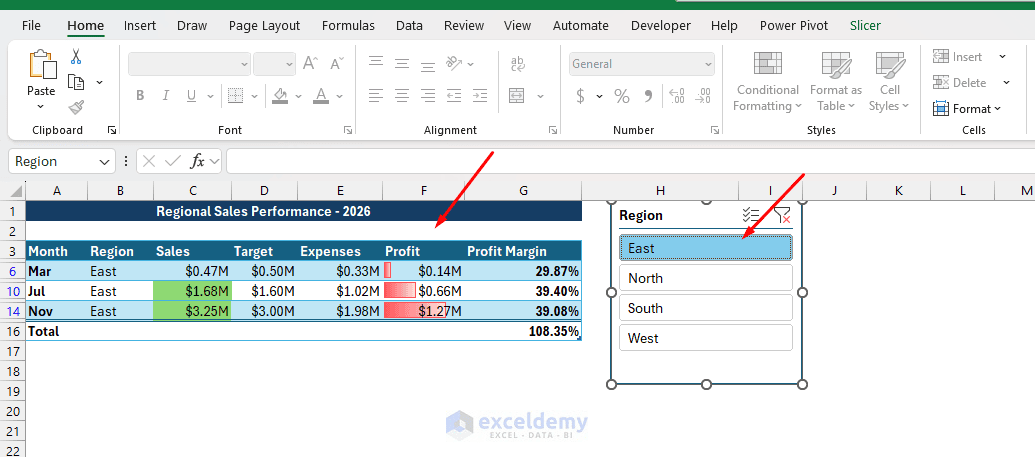Click the Paste clipboard icon
This screenshot has height=457, width=1035.
pos(41,65)
